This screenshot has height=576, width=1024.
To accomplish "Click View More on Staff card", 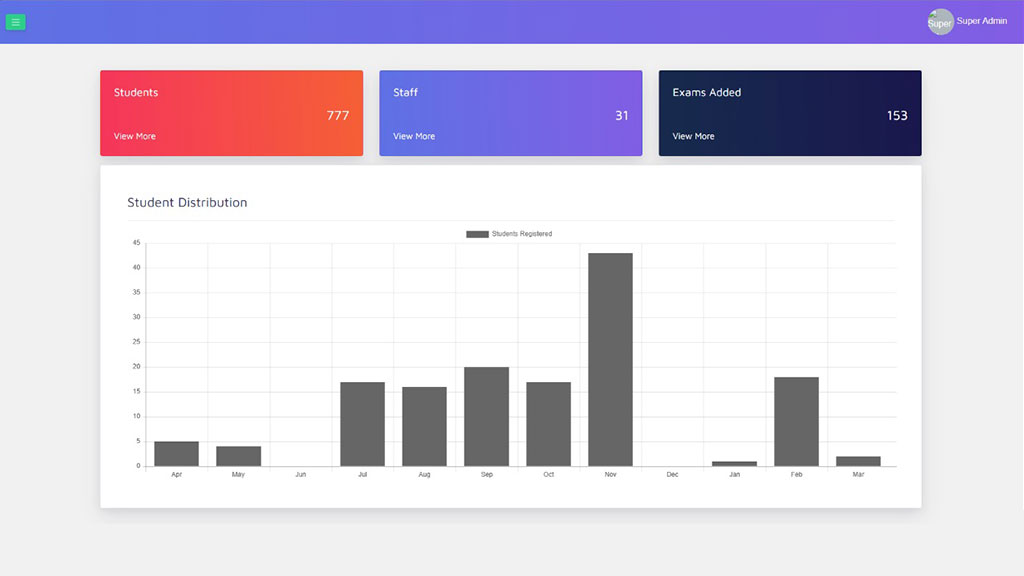I will click(413, 136).
